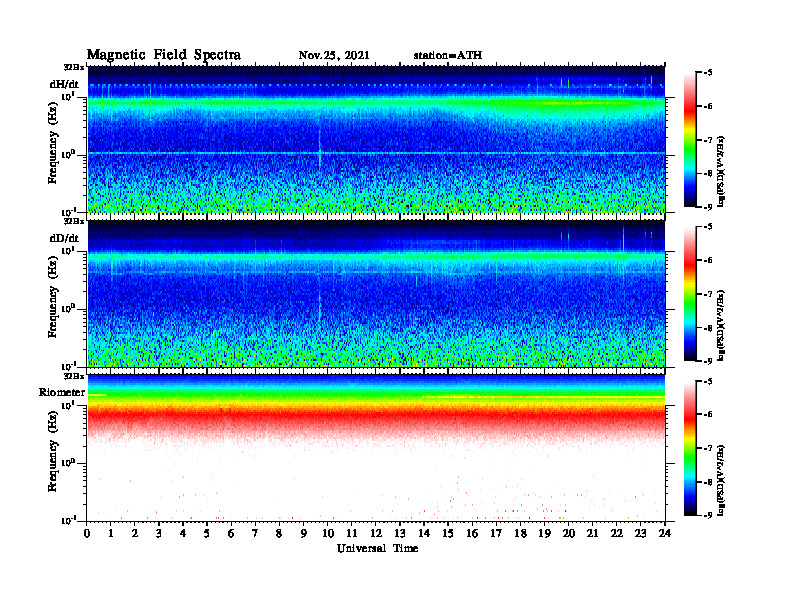The height and width of the screenshot is (612, 792).
Task: Click the "dH/dt" panel label
Action: point(64,84)
